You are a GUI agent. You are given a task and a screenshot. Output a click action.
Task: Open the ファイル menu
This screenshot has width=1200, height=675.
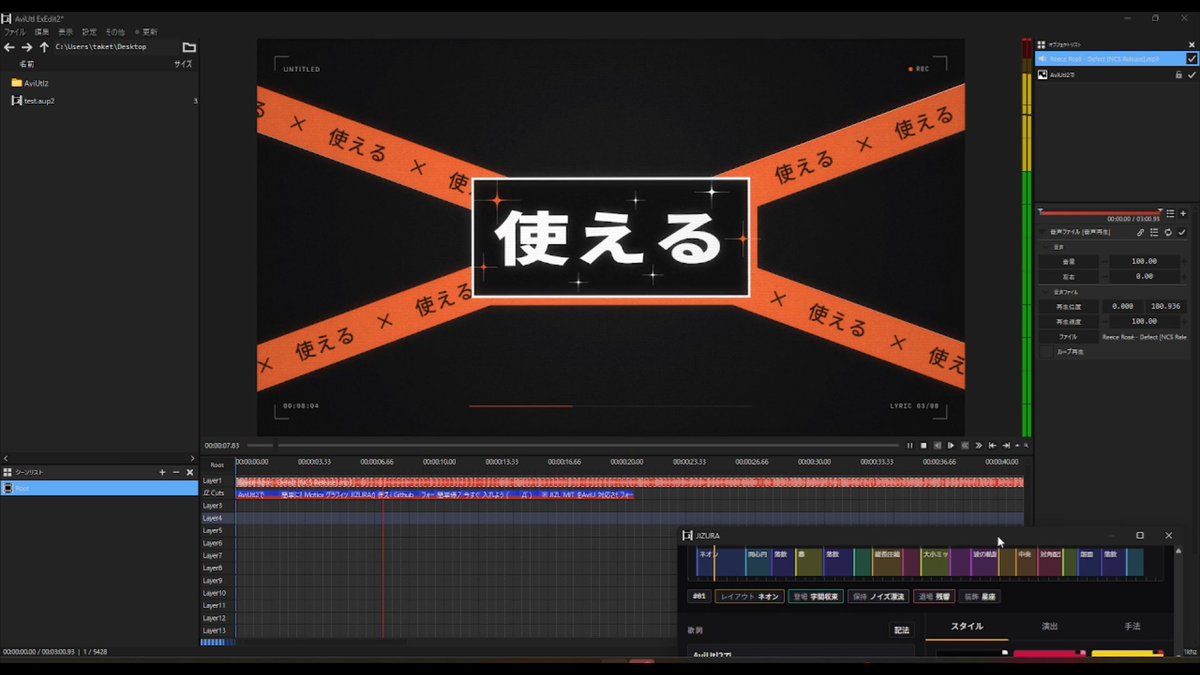(x=15, y=32)
